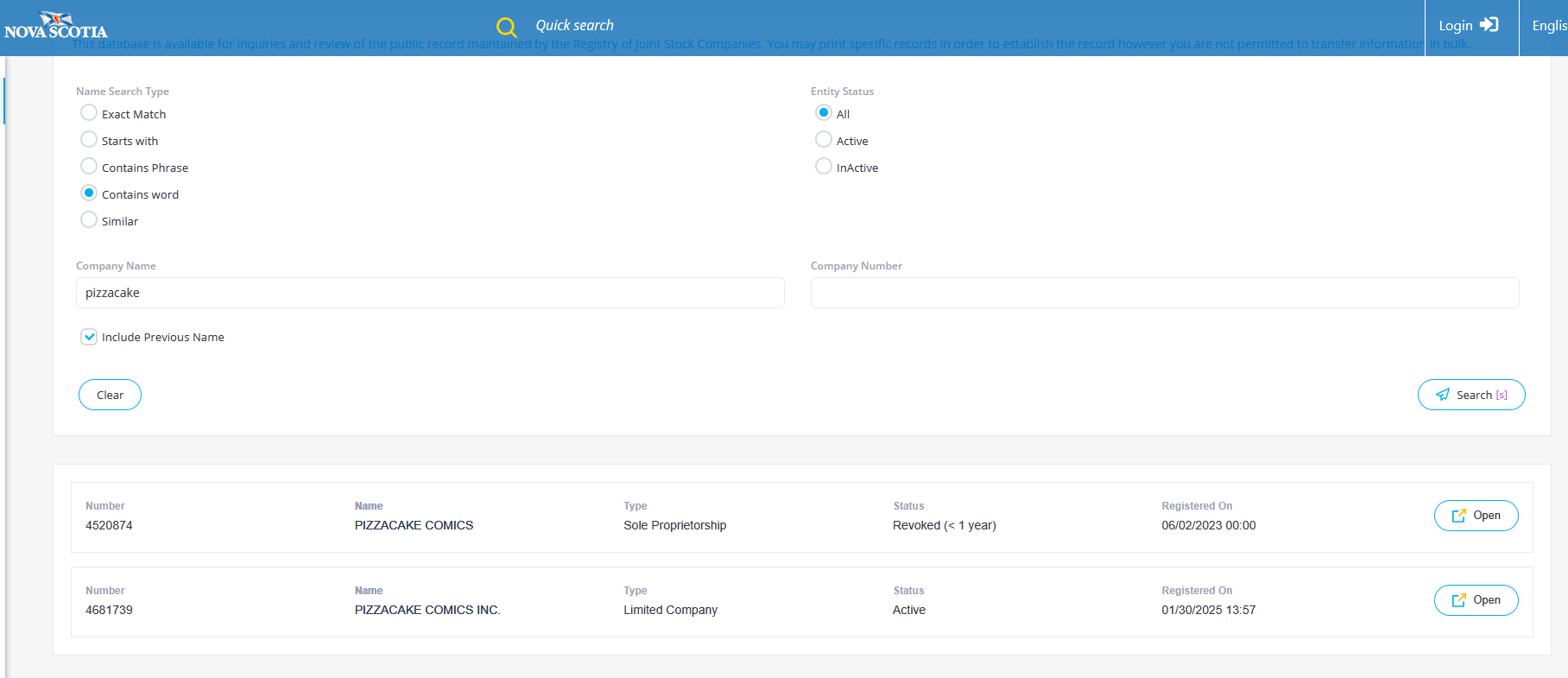This screenshot has width=1568, height=678.
Task: Select the All entity status option
Action: pyautogui.click(x=824, y=112)
